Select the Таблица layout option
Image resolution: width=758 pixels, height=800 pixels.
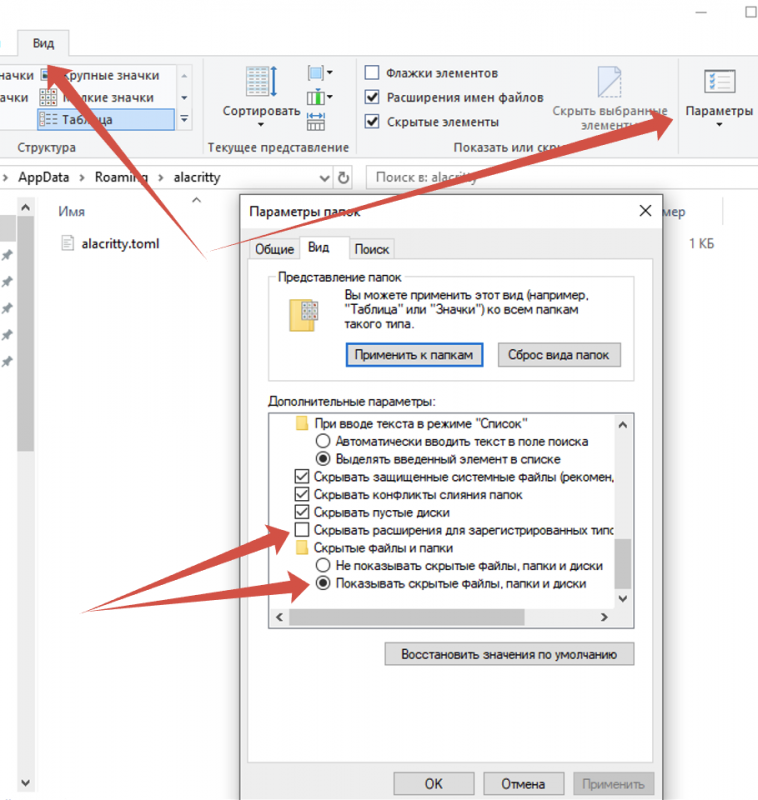click(106, 119)
